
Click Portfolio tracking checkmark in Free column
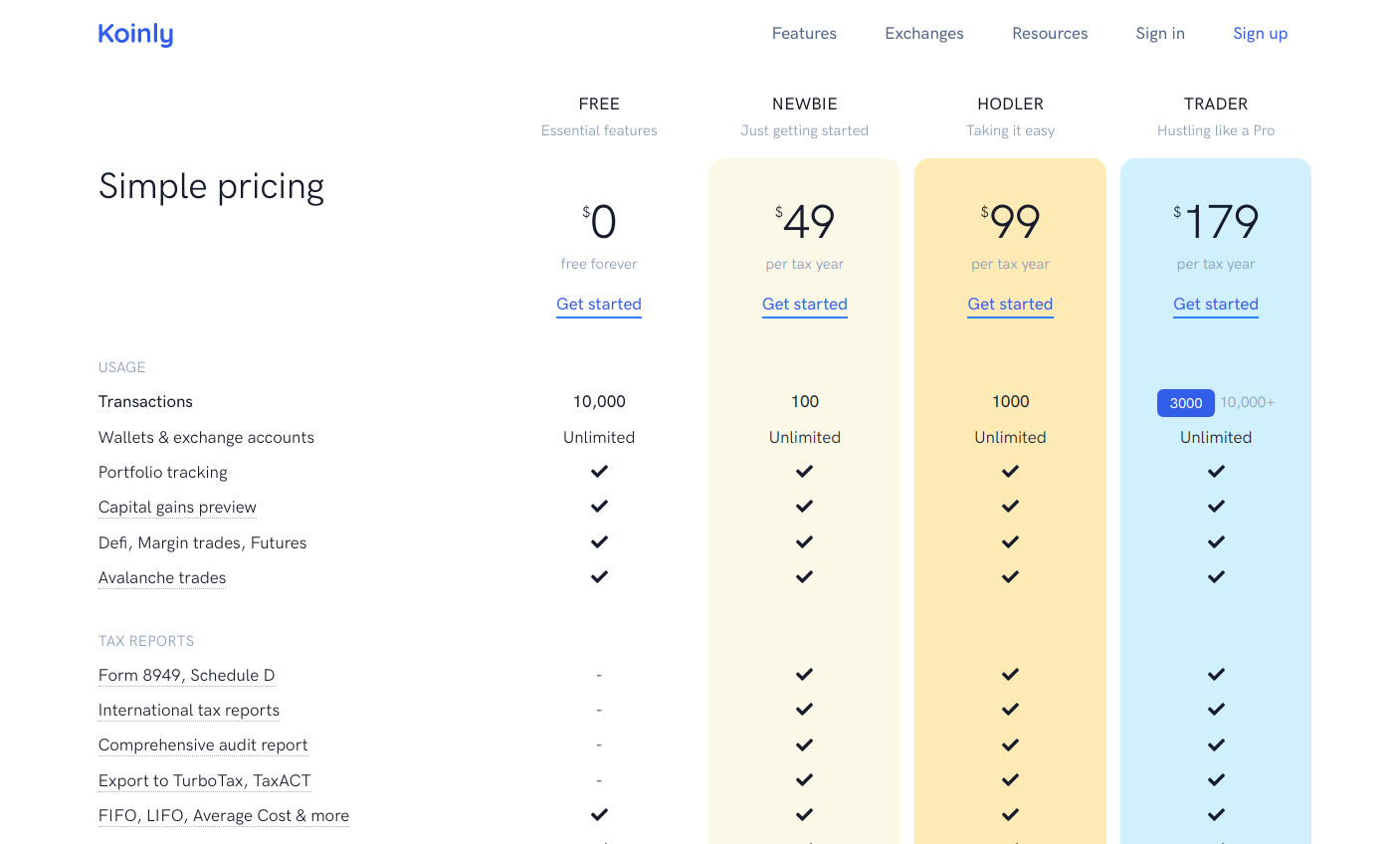[599, 472]
